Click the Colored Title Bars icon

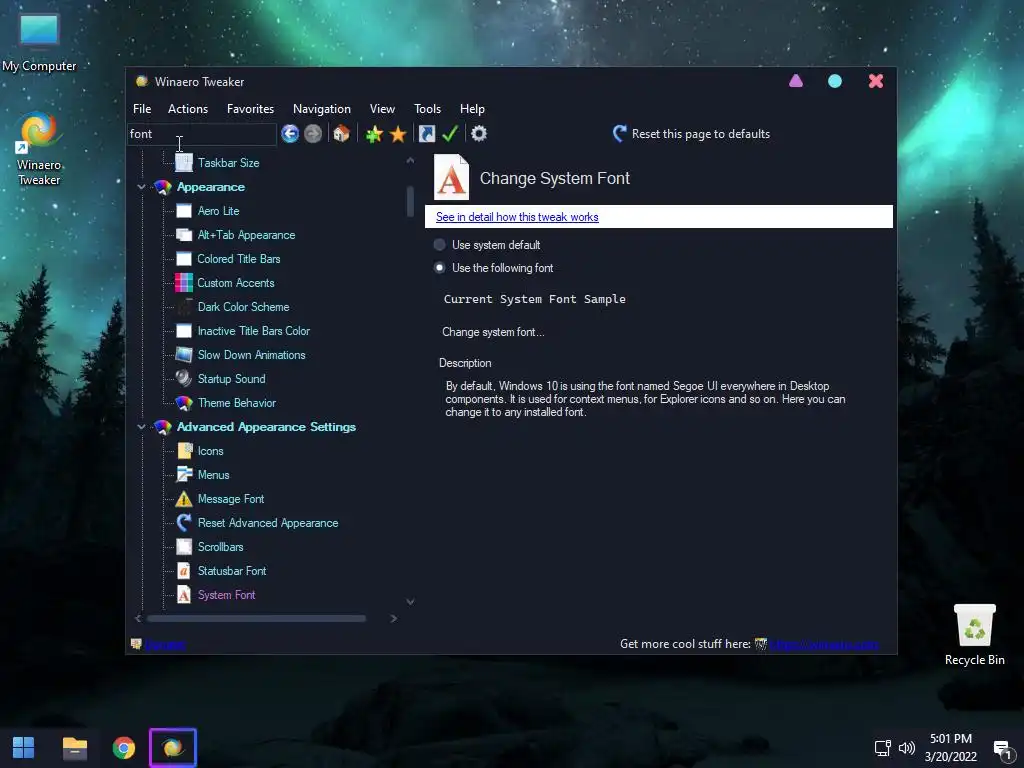click(x=184, y=259)
